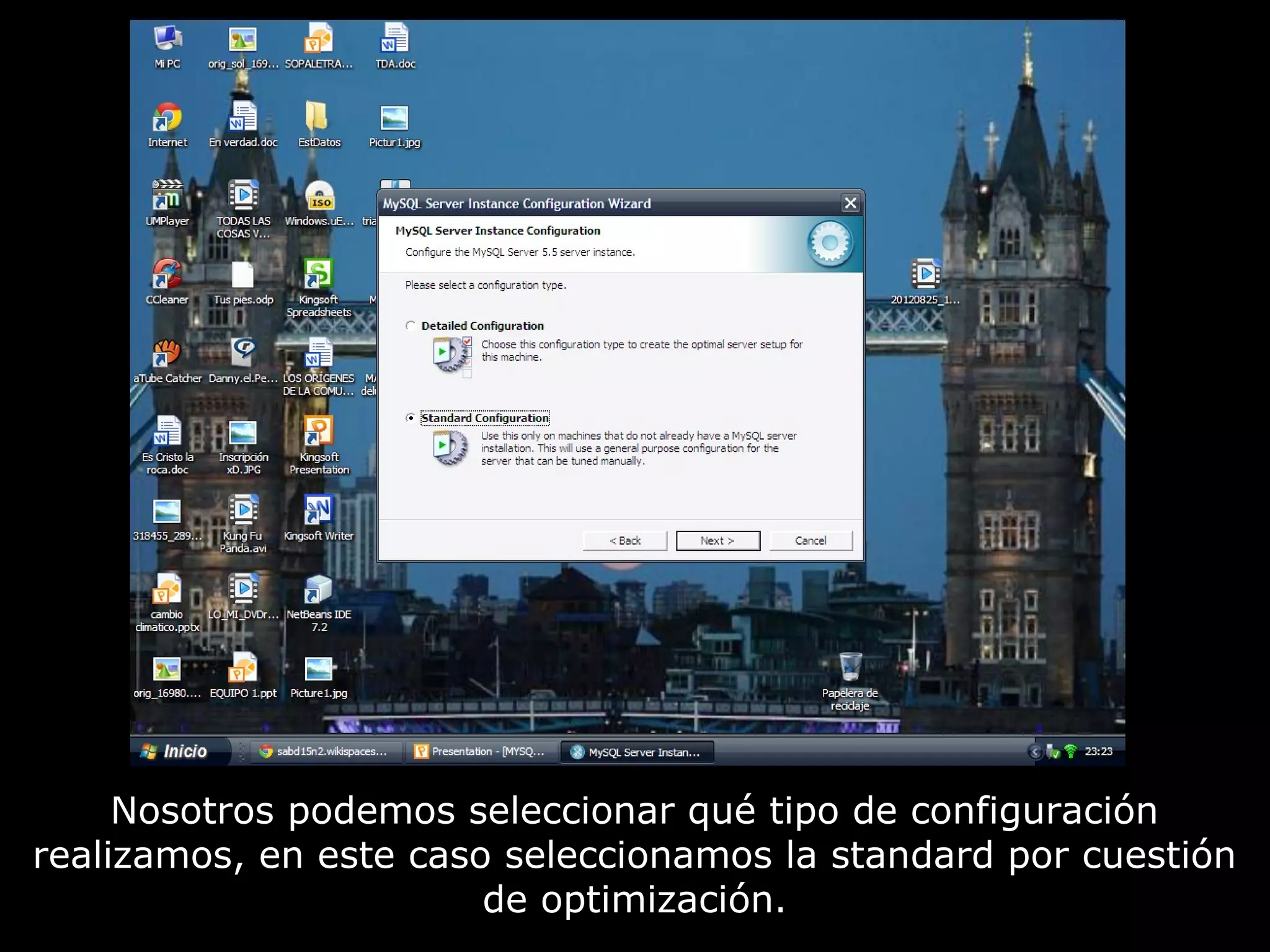Switch to sabd15n2.wikispaces Chrome taskbar item
The height and width of the screenshot is (952, 1270).
click(x=326, y=752)
